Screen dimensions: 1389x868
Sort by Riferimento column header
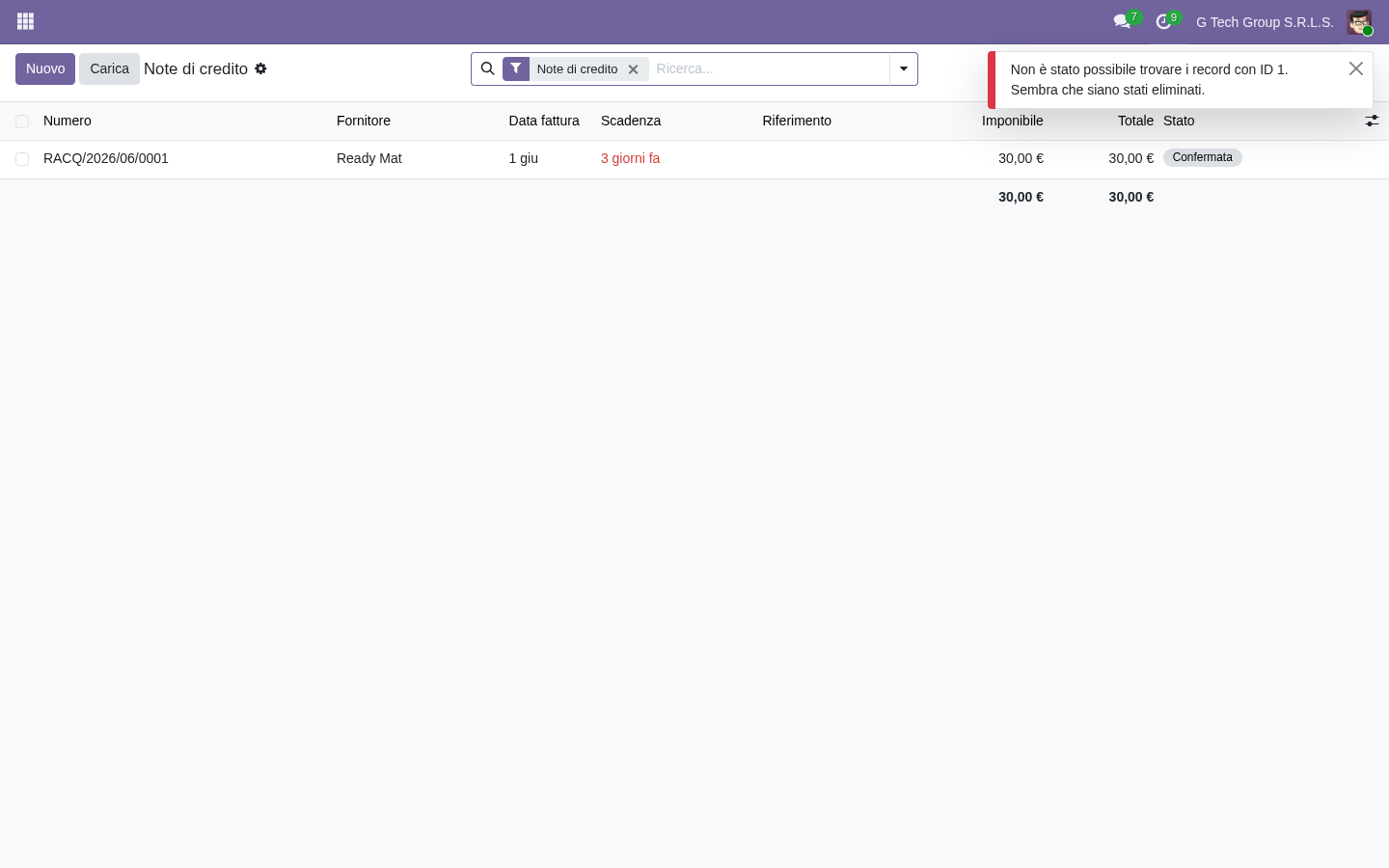(x=797, y=121)
